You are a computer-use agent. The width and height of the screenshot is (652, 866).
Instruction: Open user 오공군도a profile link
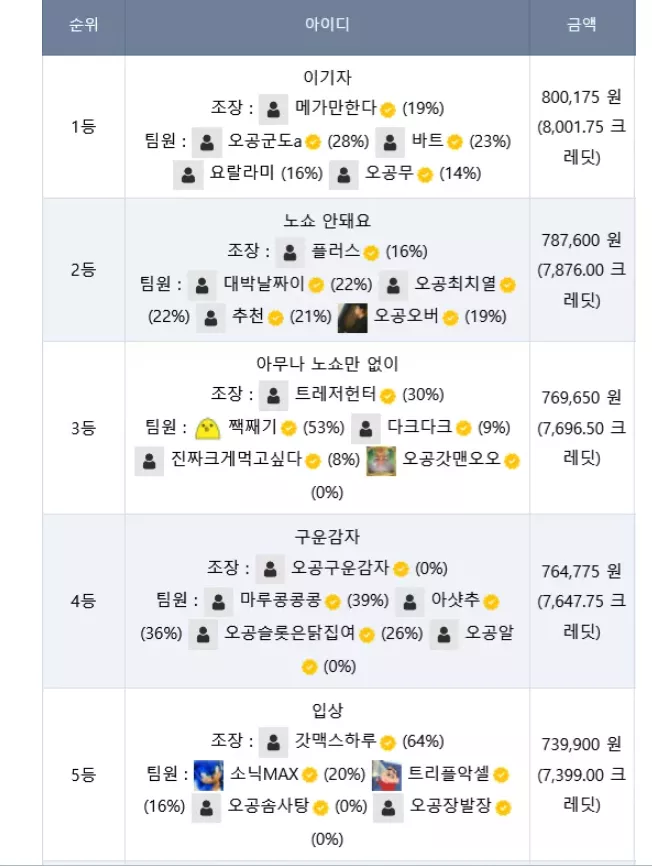[264, 141]
